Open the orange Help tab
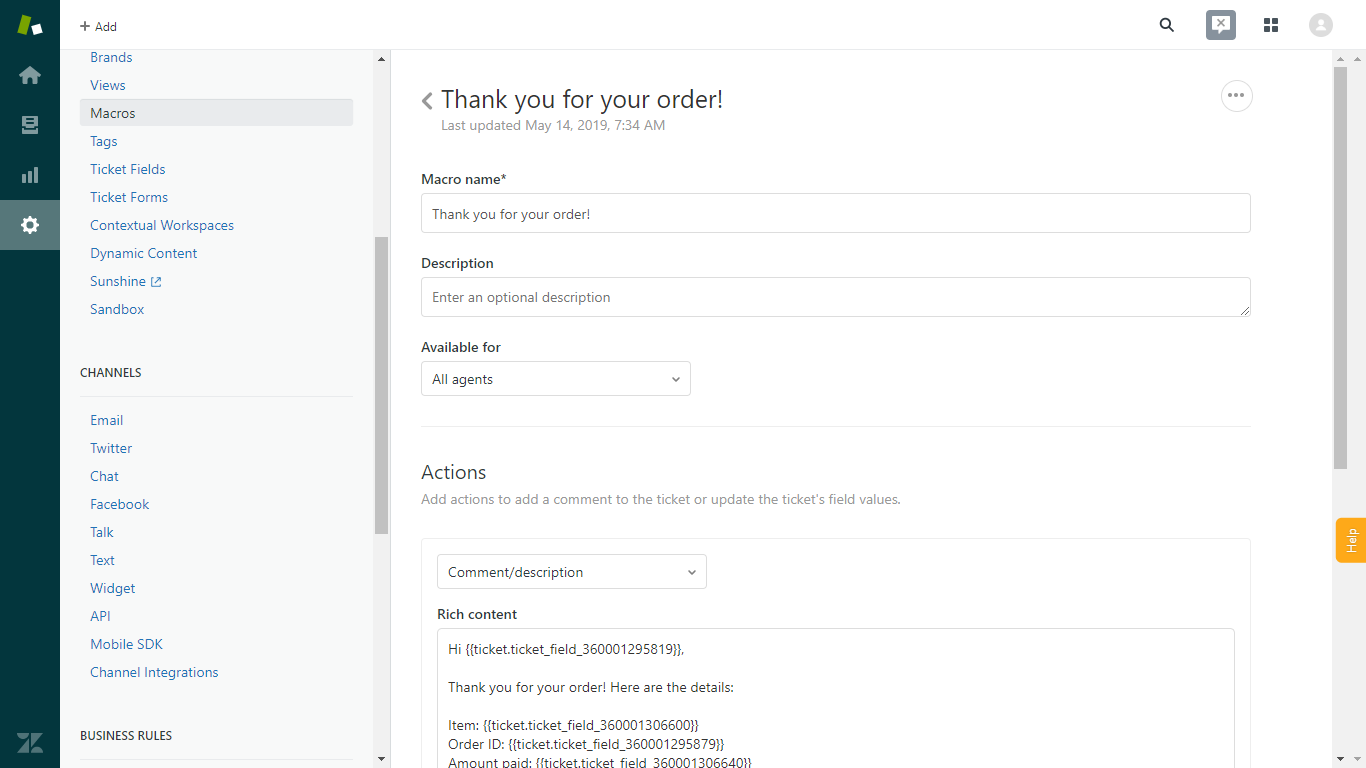The width and height of the screenshot is (1366, 768). (1351, 540)
